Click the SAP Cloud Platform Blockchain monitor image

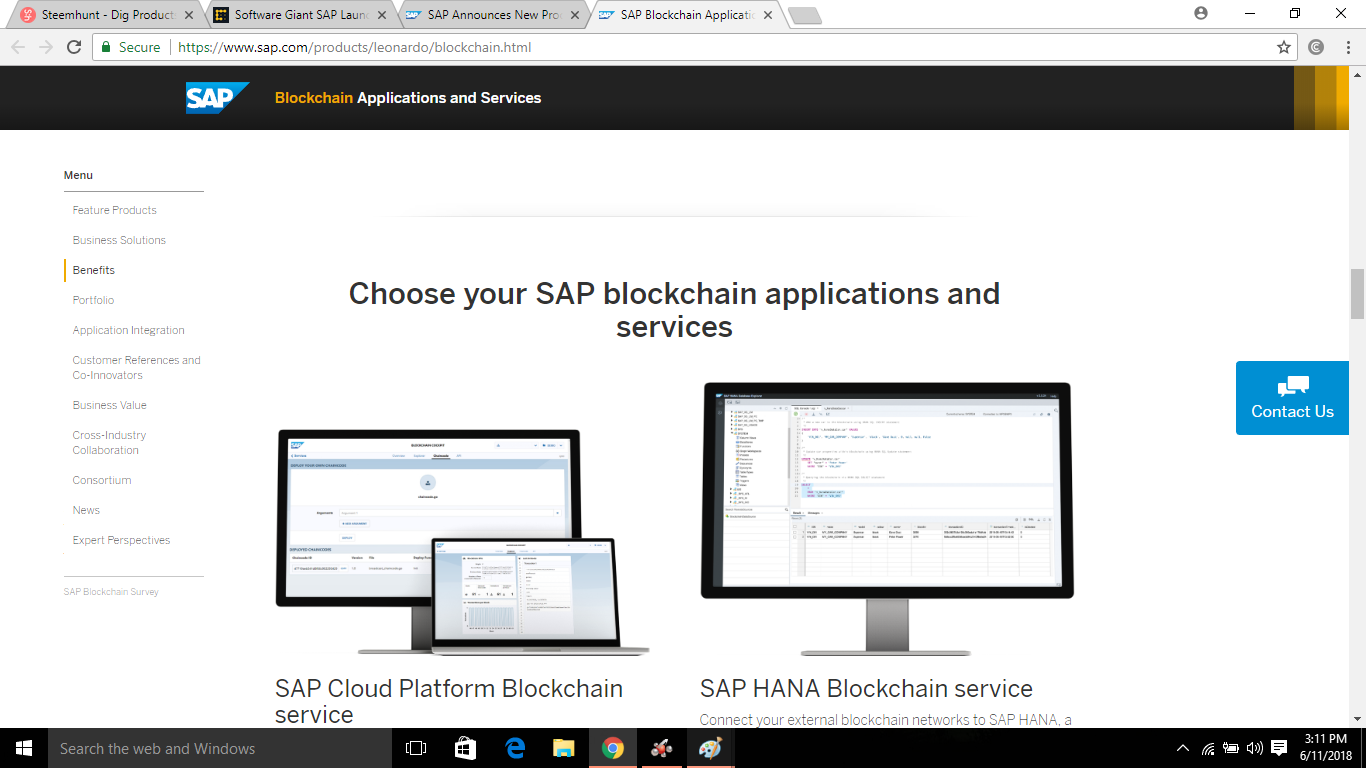(462, 542)
